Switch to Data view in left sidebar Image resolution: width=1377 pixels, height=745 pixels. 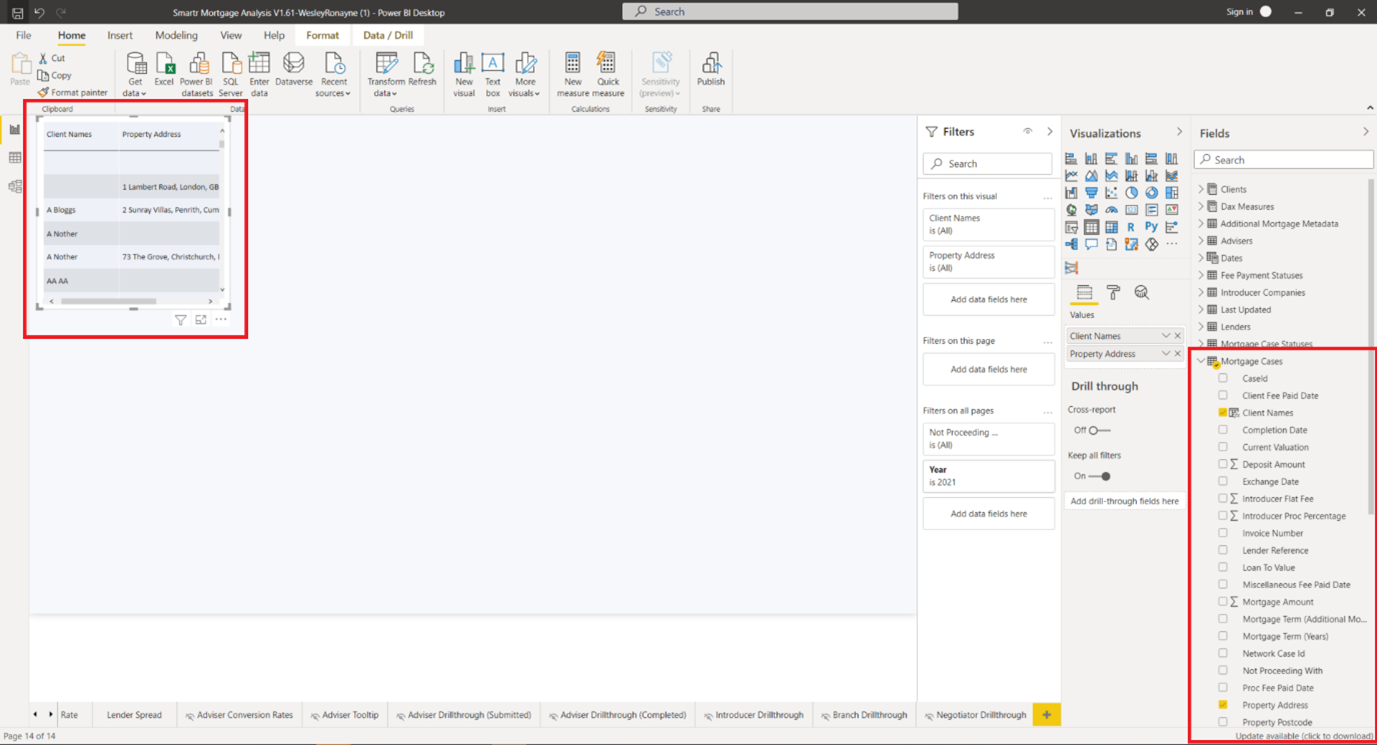pos(15,158)
